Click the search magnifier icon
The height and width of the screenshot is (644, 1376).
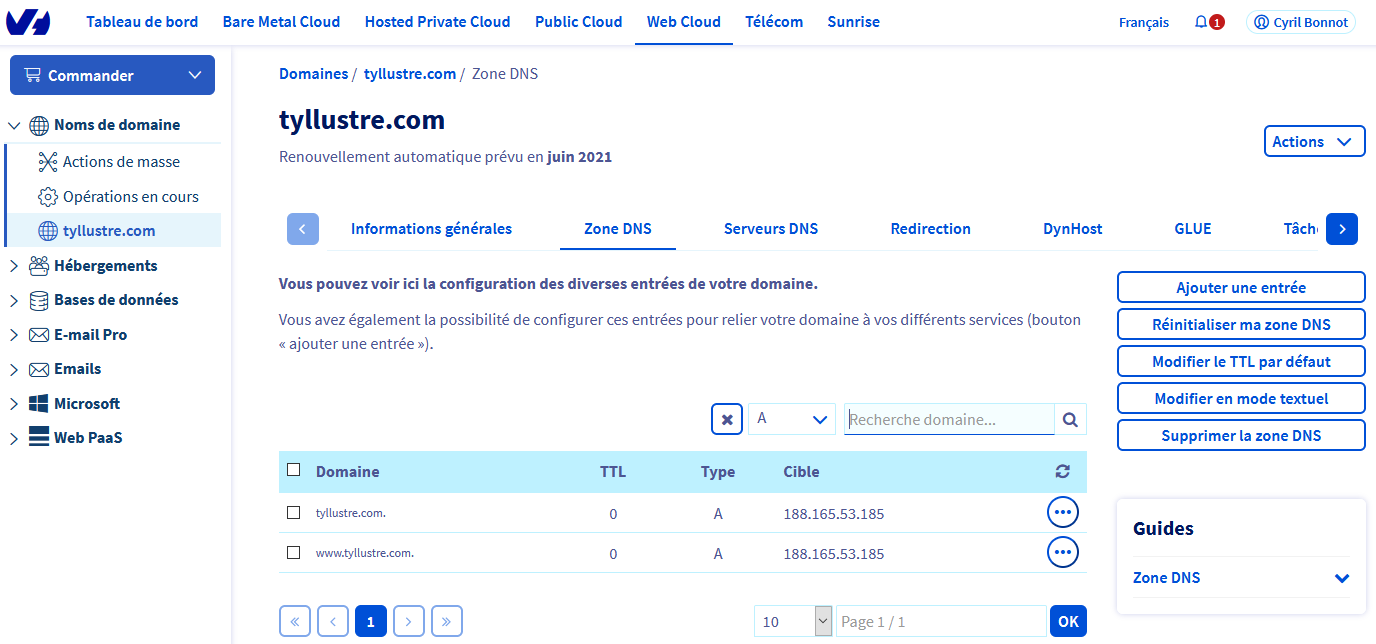point(1070,420)
